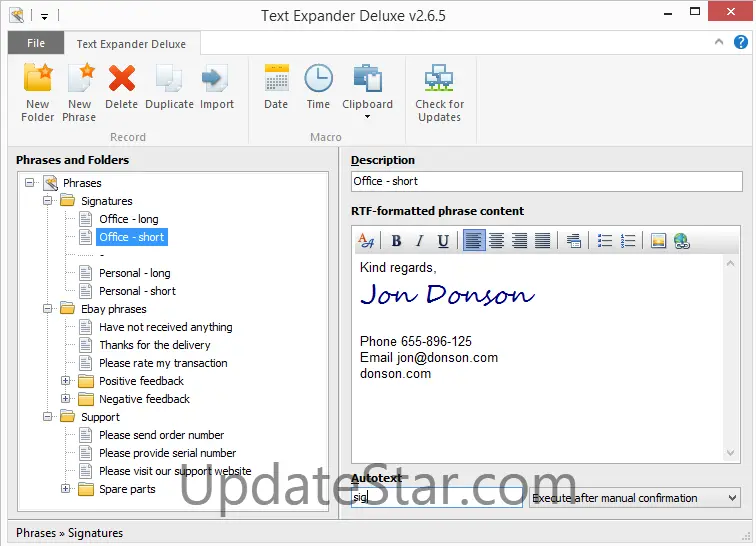Click 'Phrases » Signatures' in the status bar

pyautogui.click(x=69, y=532)
